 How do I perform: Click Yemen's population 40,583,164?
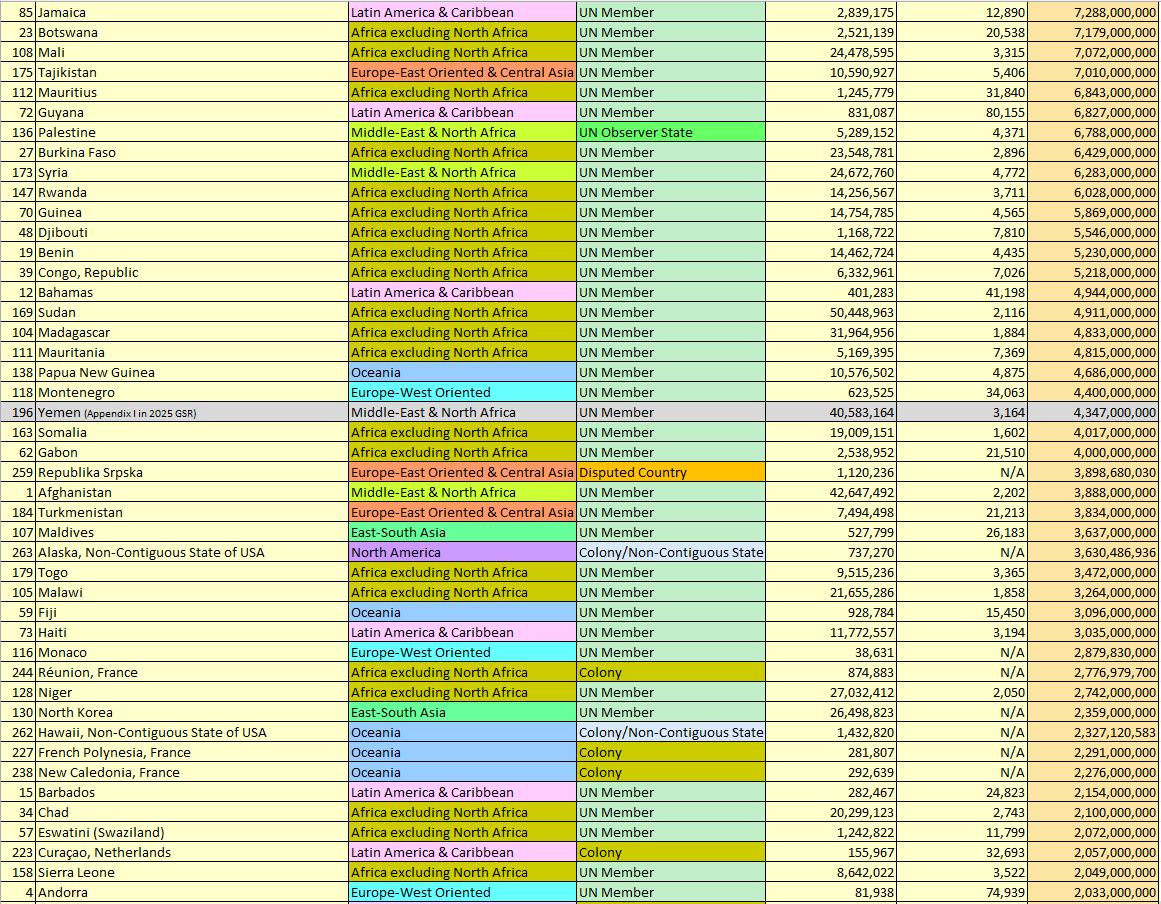831,412
